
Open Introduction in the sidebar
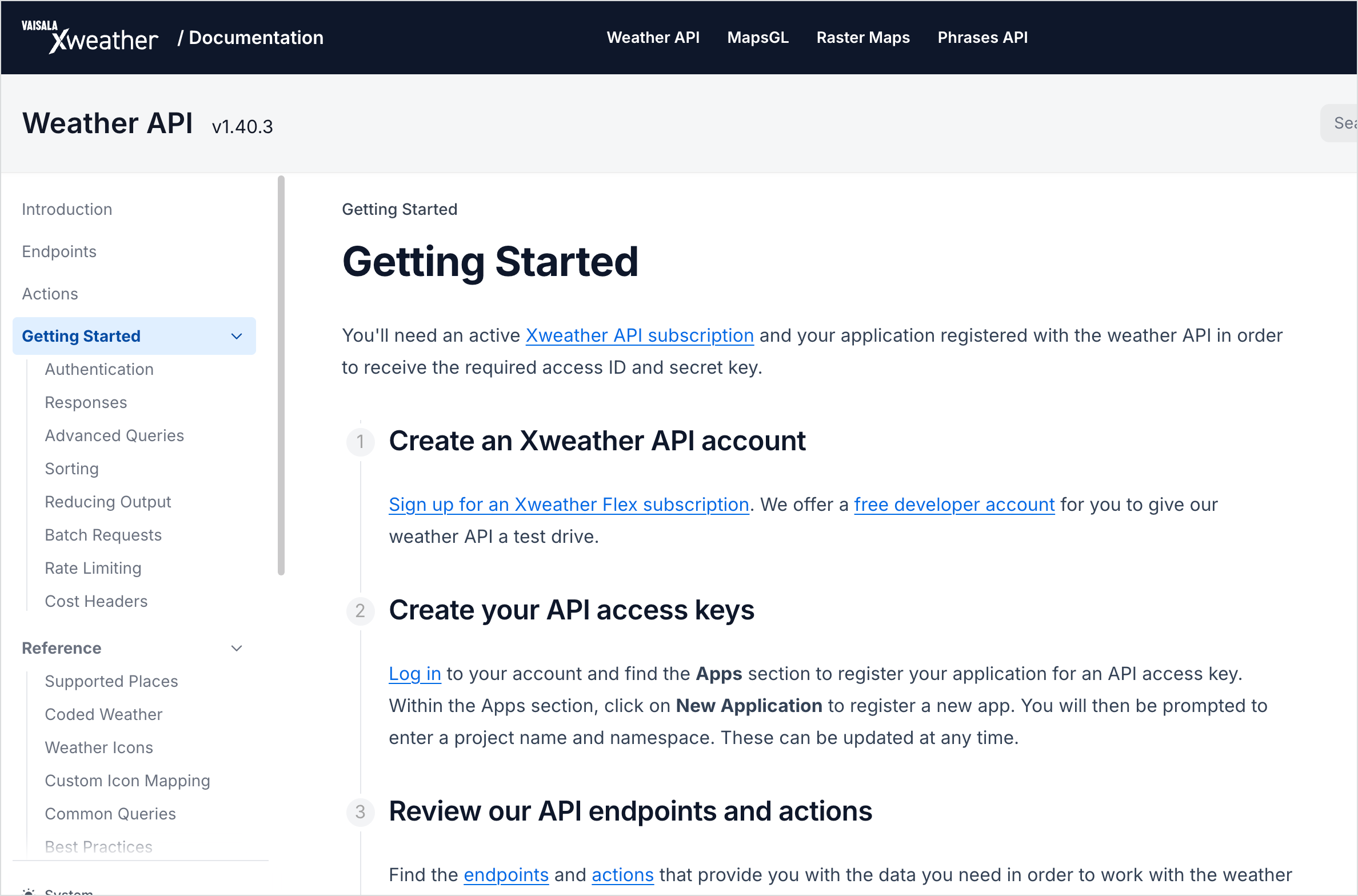tap(67, 209)
